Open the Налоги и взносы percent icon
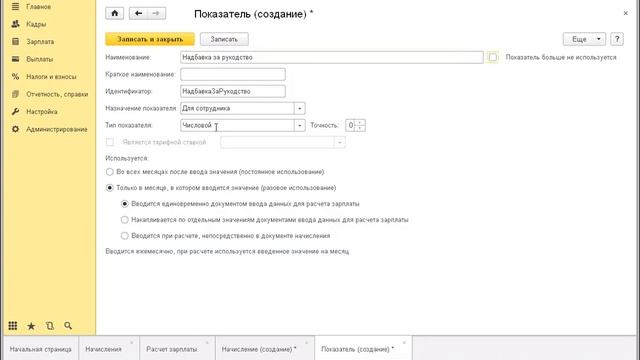This screenshot has height=360, width=640. coord(16,77)
